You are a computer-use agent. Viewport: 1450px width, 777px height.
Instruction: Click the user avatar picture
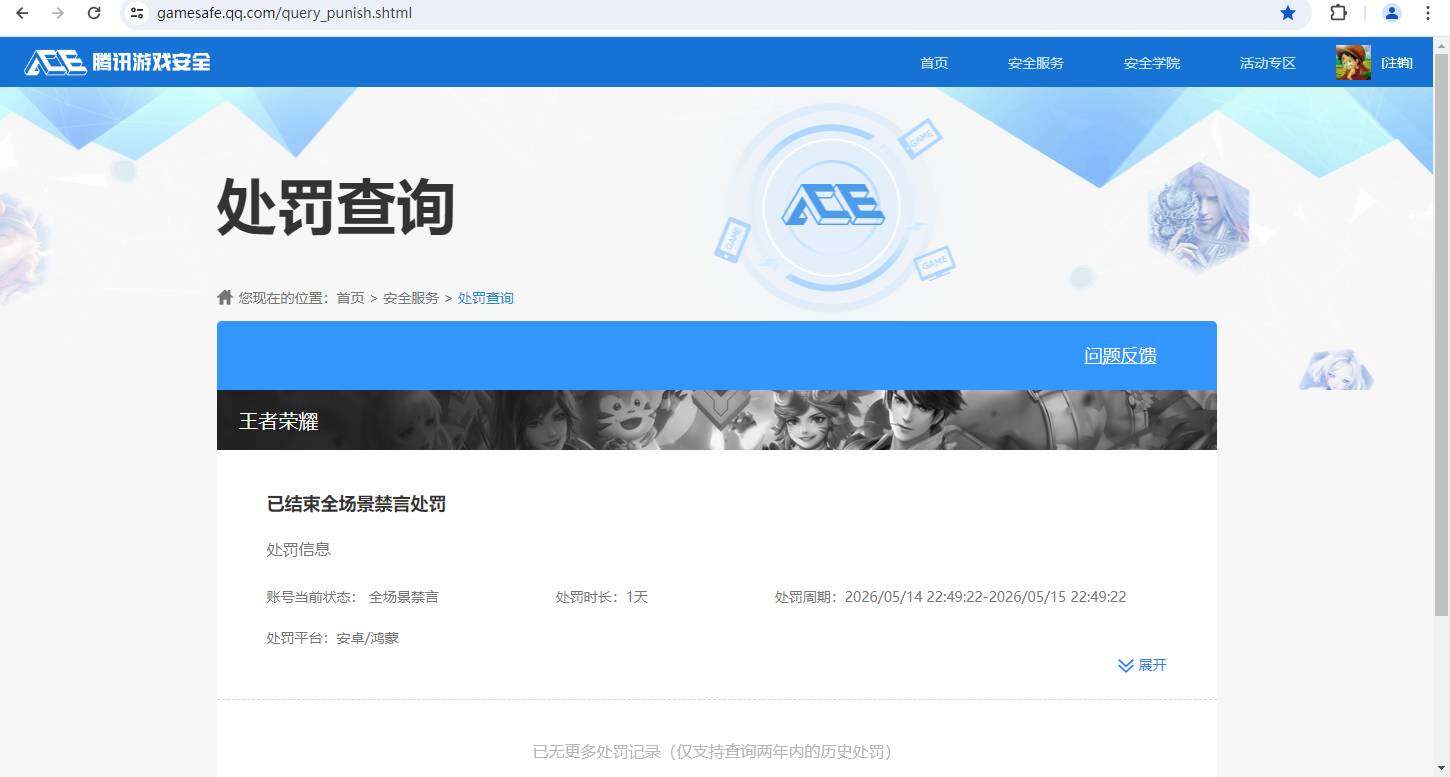[1353, 62]
